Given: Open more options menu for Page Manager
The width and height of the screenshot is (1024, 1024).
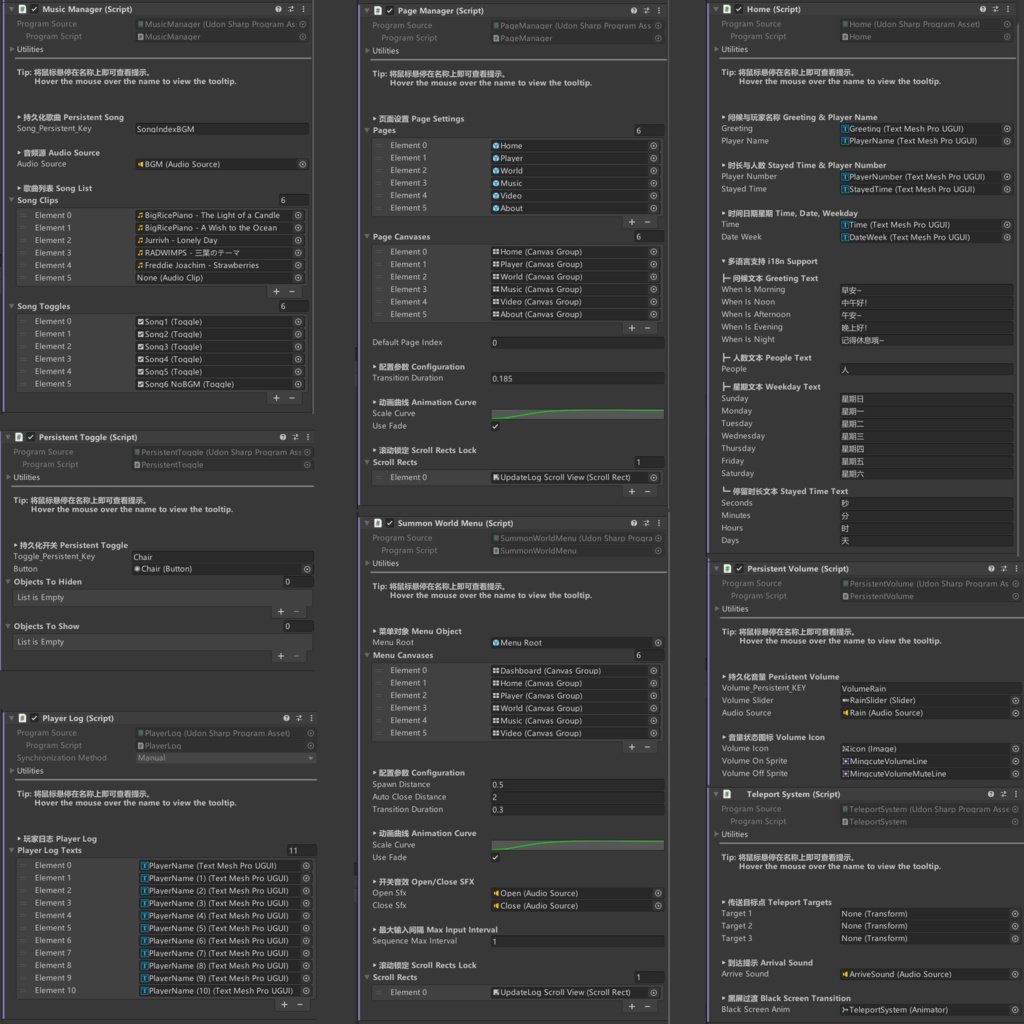Looking at the screenshot, I should click(x=658, y=10).
